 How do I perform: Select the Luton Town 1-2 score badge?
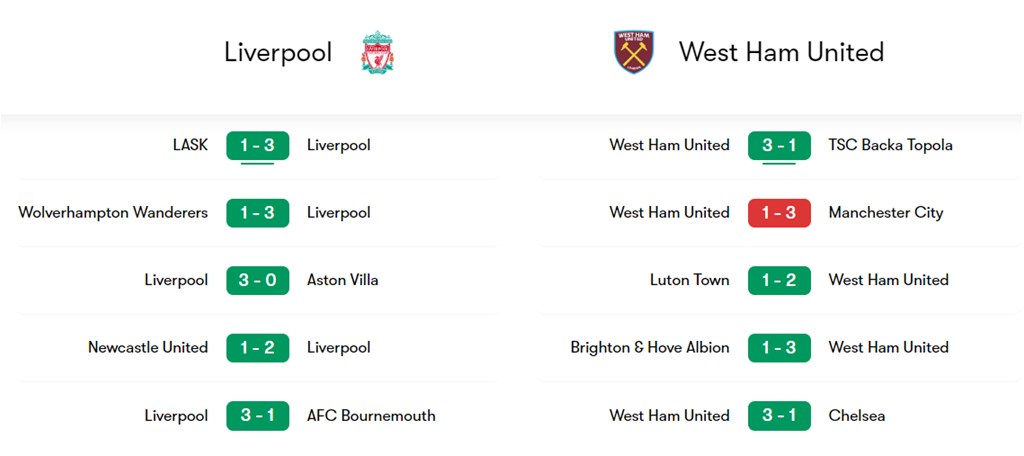point(779,281)
